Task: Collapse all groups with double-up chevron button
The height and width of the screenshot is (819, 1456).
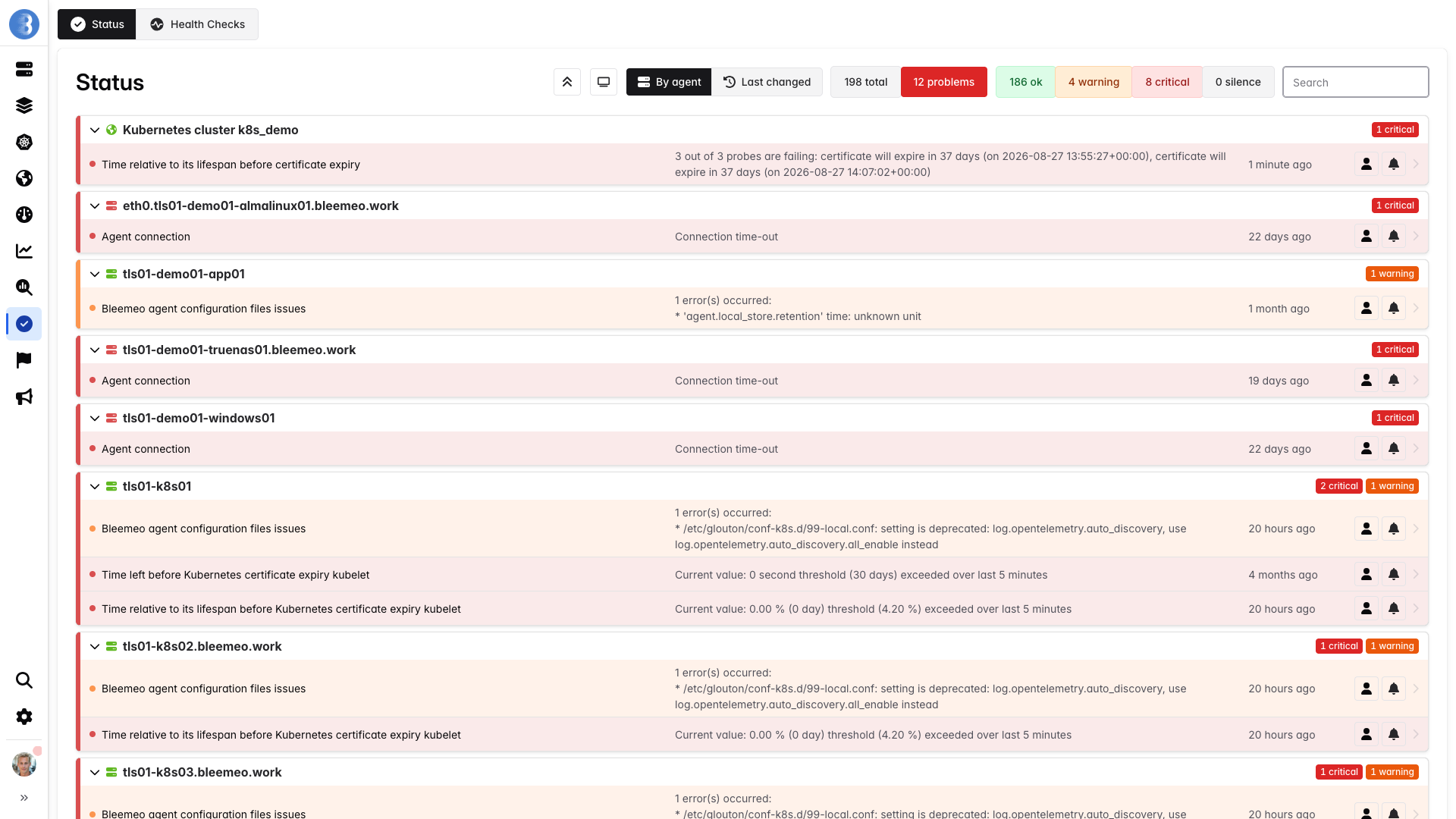Action: [567, 82]
